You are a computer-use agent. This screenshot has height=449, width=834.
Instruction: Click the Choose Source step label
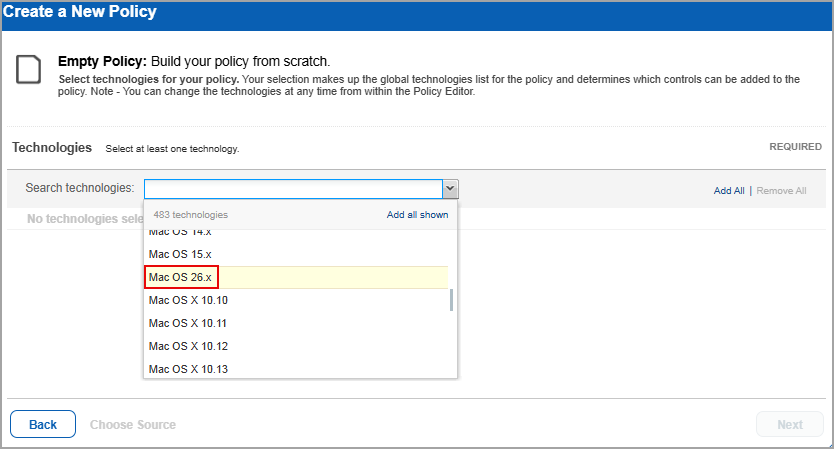[x=133, y=425]
